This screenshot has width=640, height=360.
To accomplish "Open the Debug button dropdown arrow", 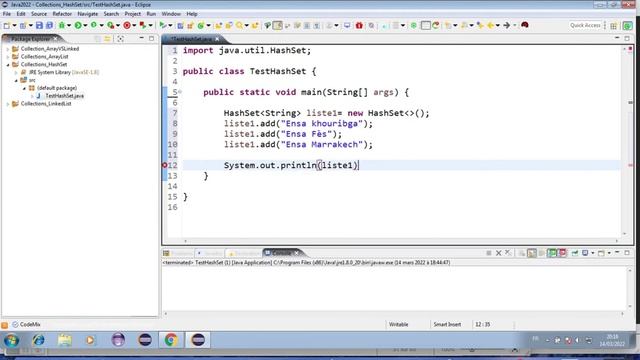I will tap(69, 26).
